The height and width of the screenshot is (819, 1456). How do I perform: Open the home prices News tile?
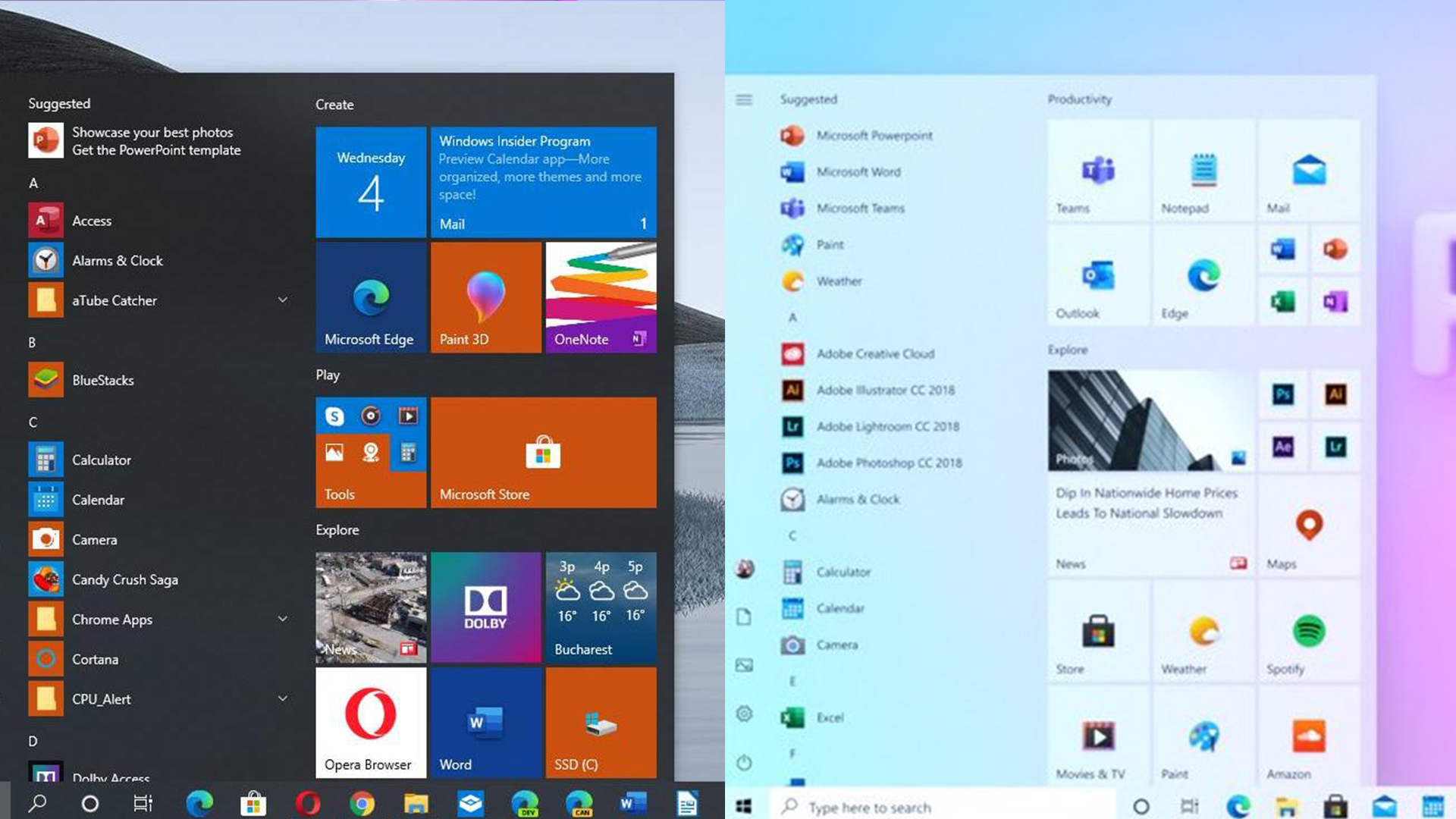1151,526
